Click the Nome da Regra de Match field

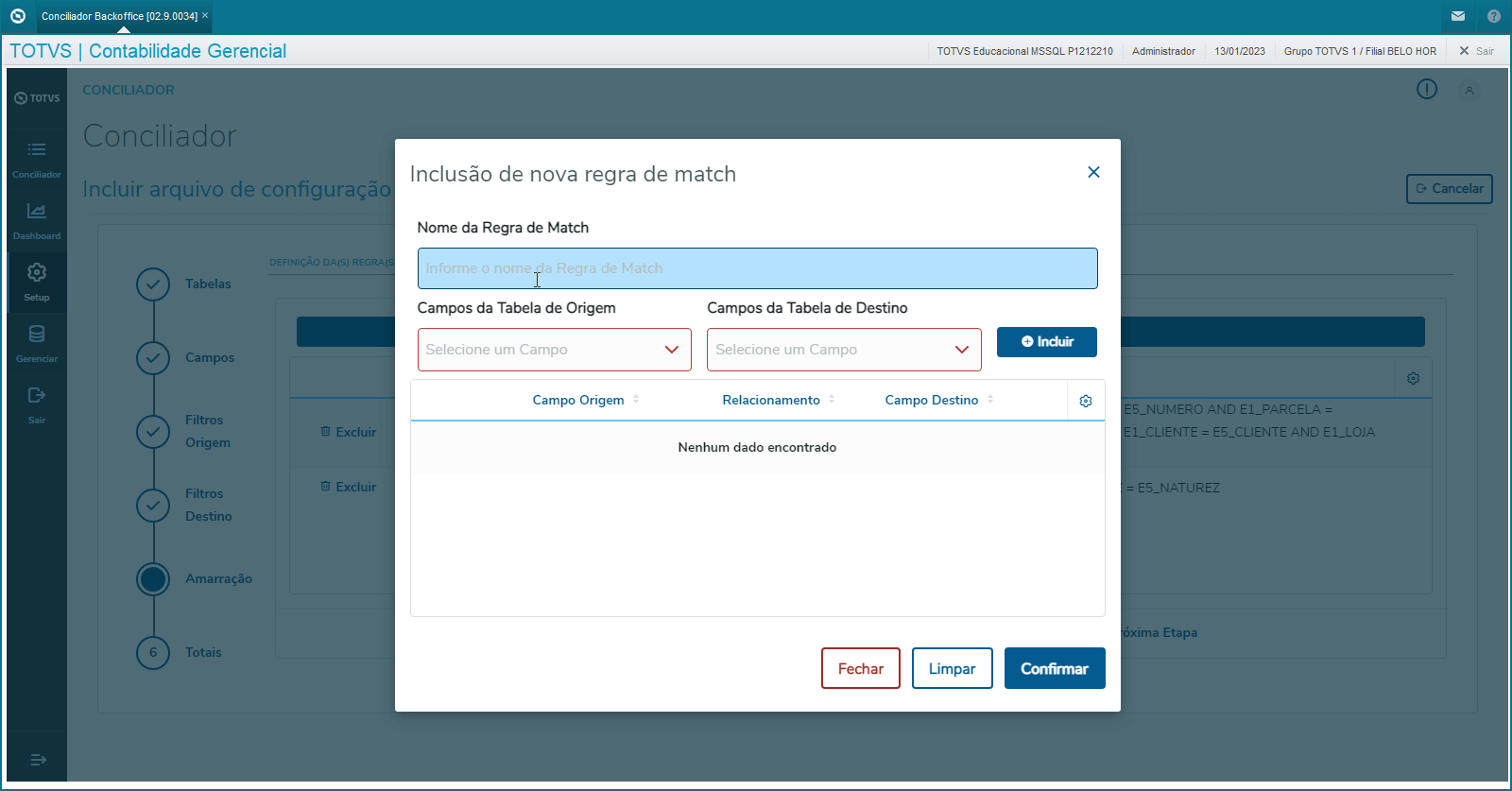pyautogui.click(x=757, y=268)
